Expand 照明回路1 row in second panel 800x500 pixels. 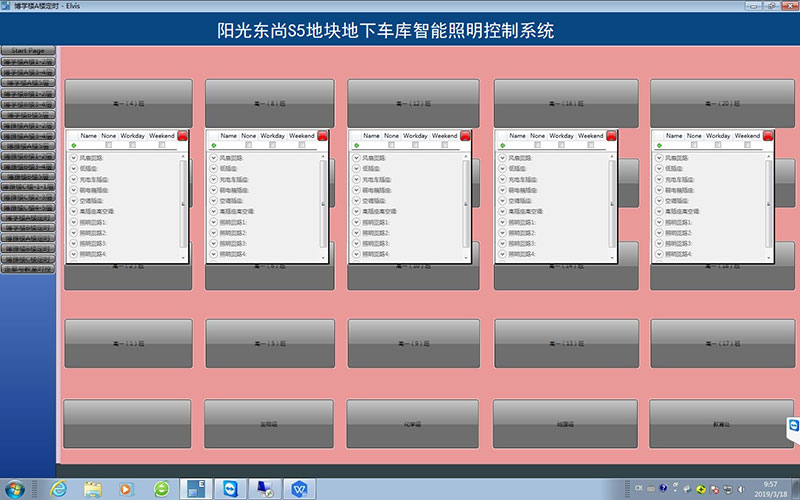213,222
